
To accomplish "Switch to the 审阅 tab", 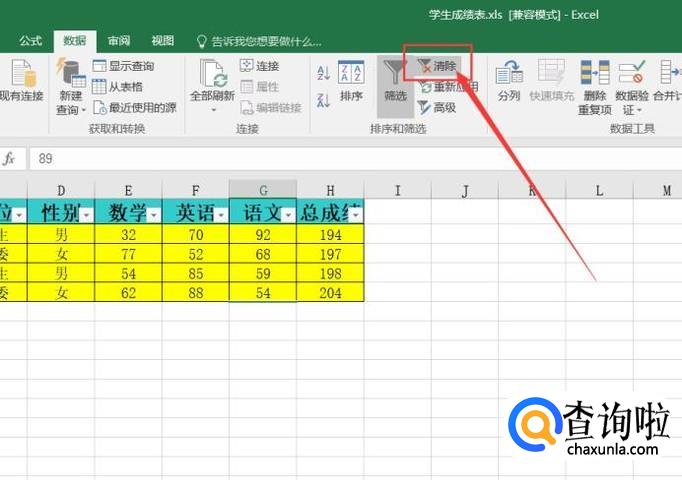I will [x=119, y=41].
